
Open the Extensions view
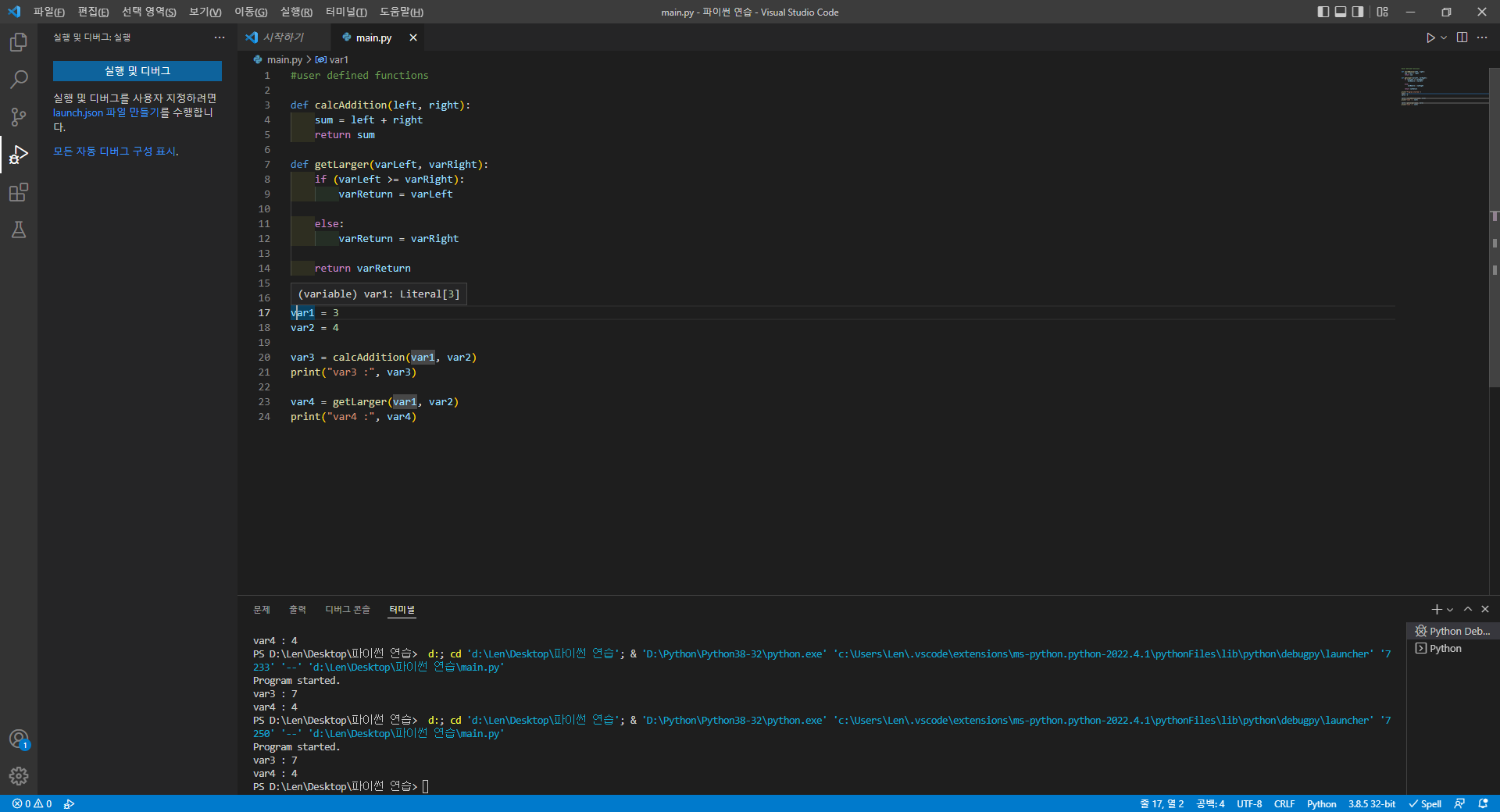[x=19, y=192]
